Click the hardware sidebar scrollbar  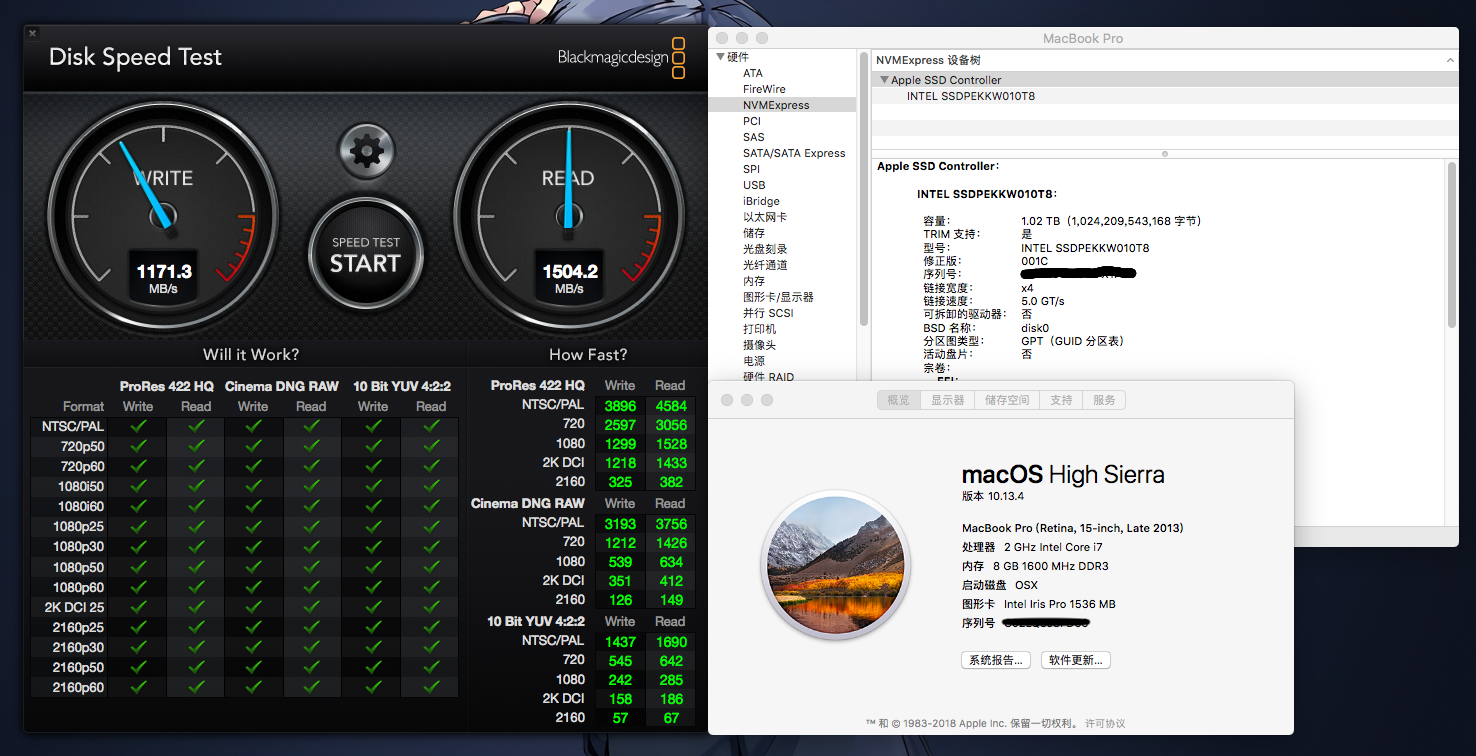tap(863, 190)
